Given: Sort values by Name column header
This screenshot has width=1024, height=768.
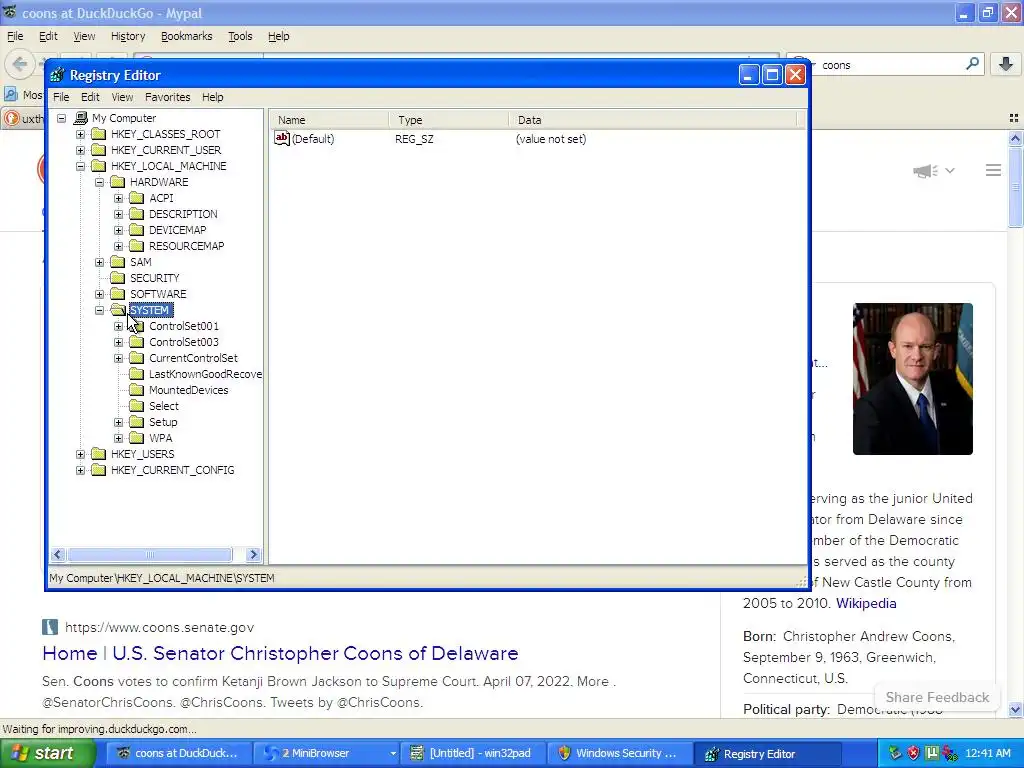Looking at the screenshot, I should (330, 120).
